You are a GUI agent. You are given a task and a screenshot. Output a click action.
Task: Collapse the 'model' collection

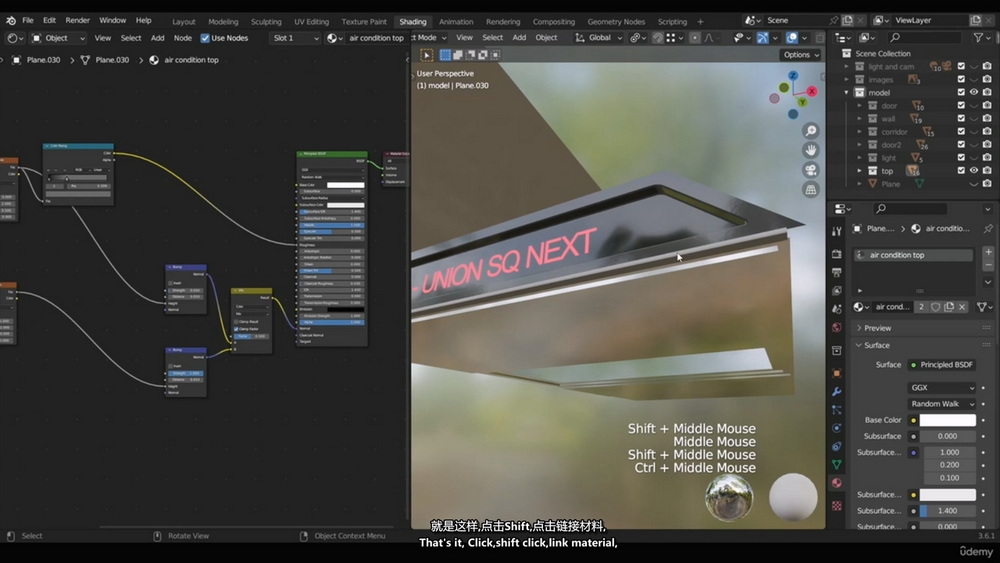point(846,92)
